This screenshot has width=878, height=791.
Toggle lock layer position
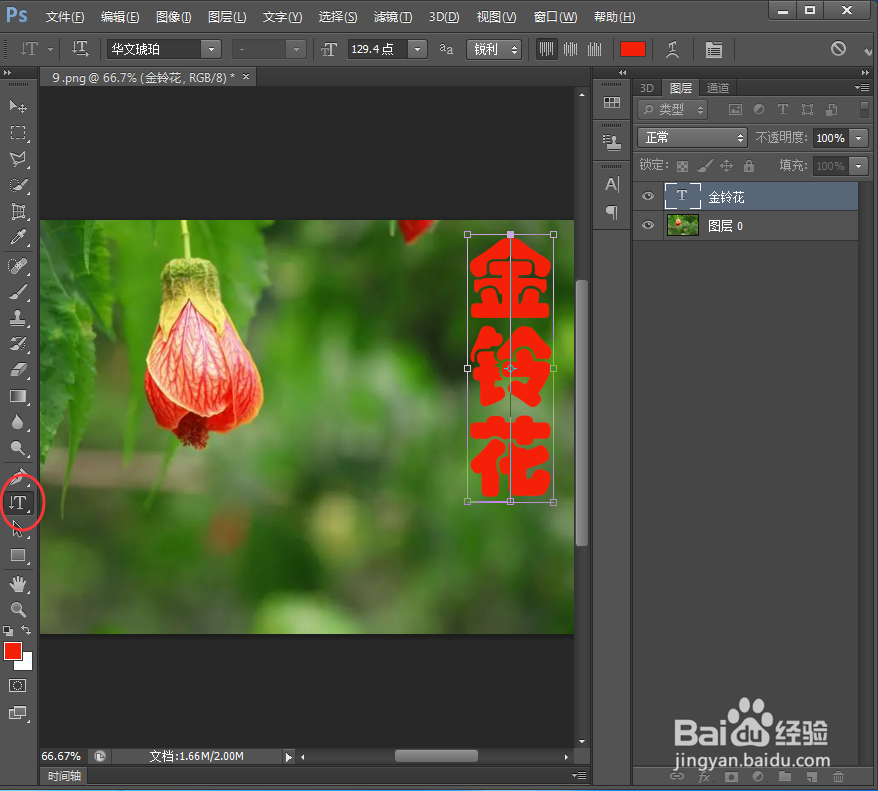pyautogui.click(x=726, y=166)
